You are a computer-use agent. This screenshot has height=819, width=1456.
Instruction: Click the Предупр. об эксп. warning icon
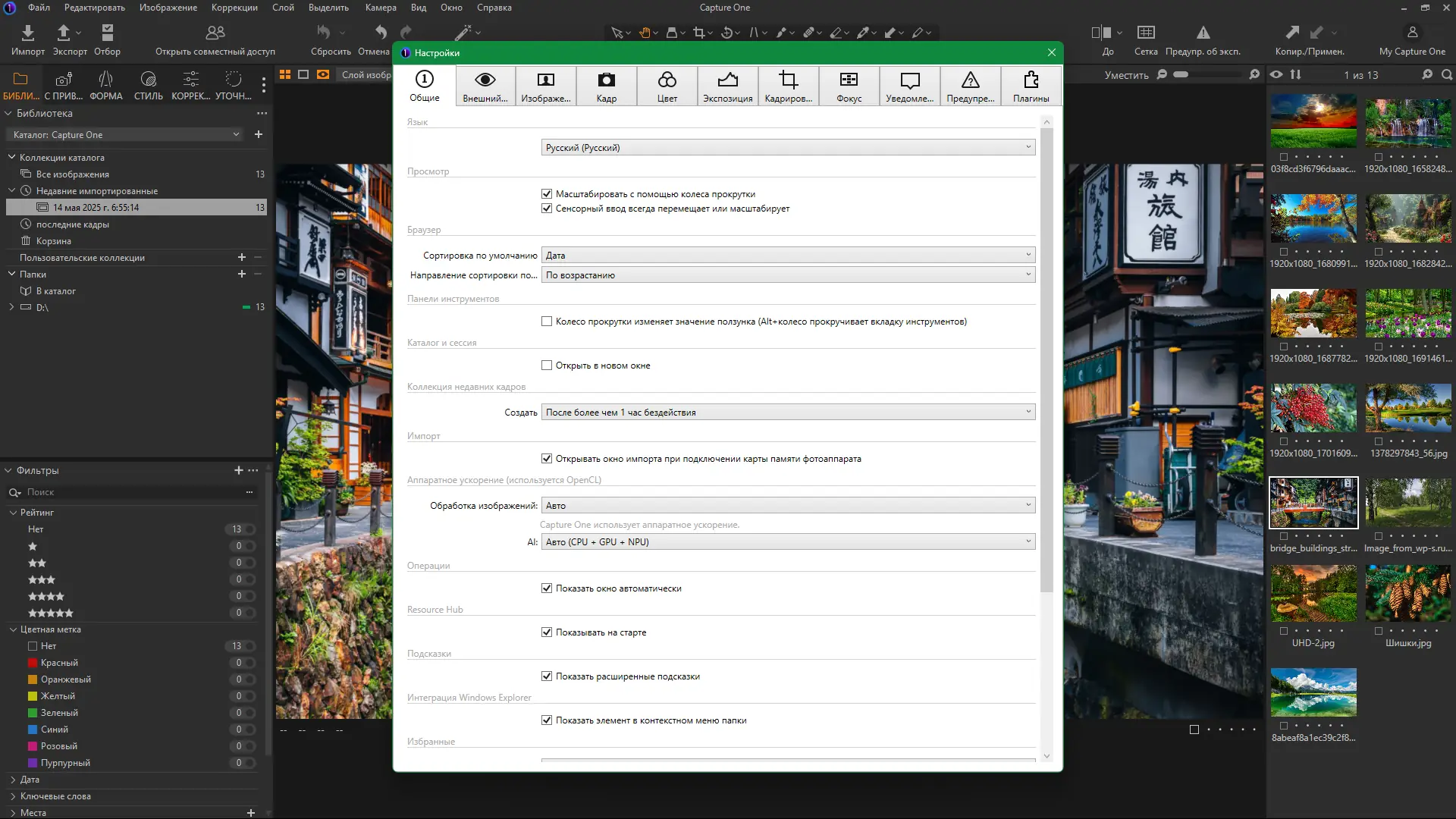[1203, 33]
